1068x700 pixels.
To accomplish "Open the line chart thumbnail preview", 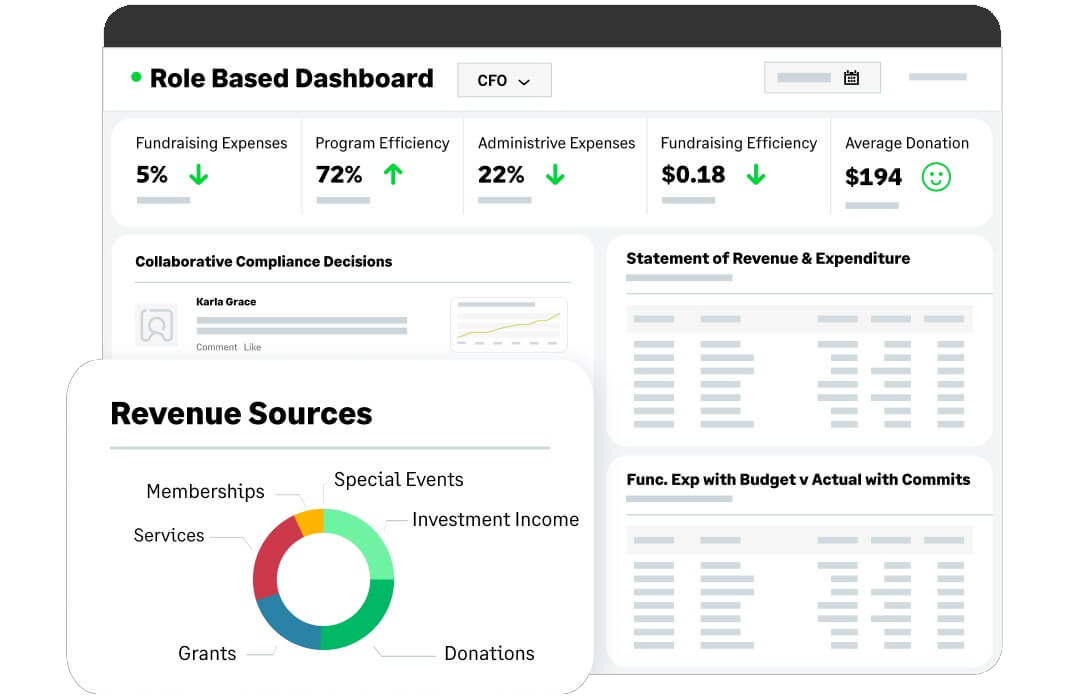I will click(509, 324).
